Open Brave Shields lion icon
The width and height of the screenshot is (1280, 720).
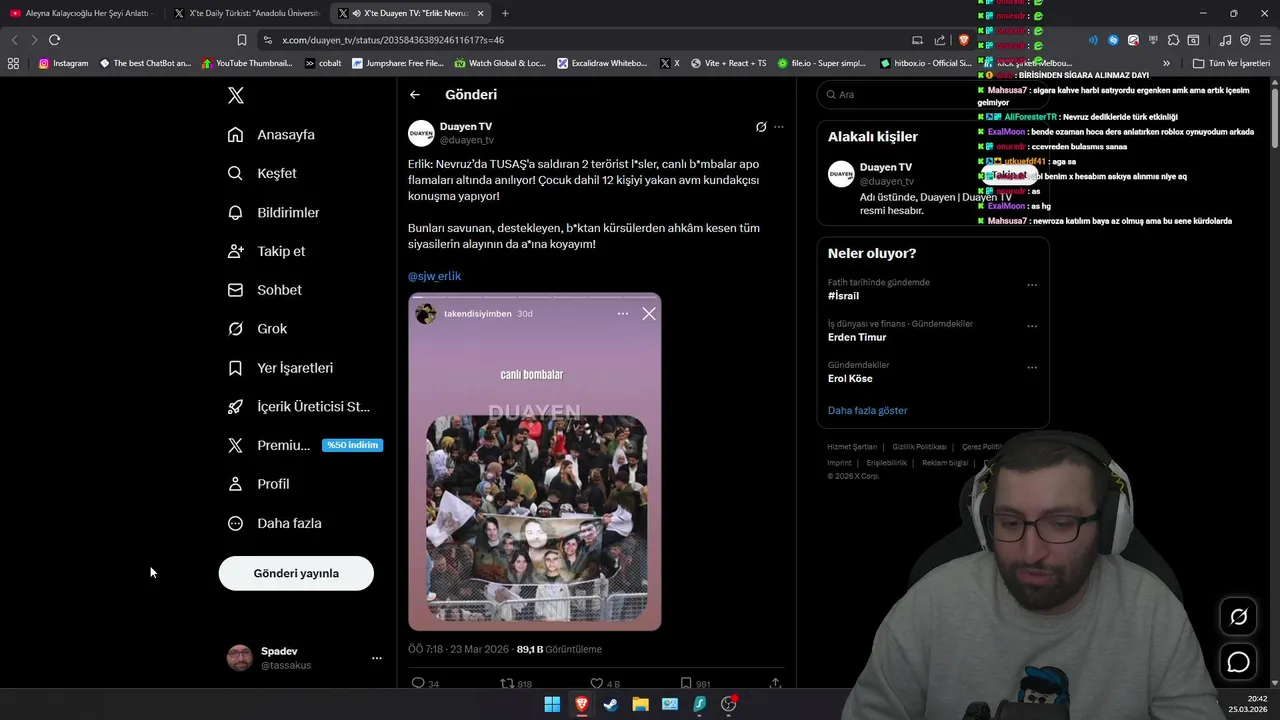964,40
